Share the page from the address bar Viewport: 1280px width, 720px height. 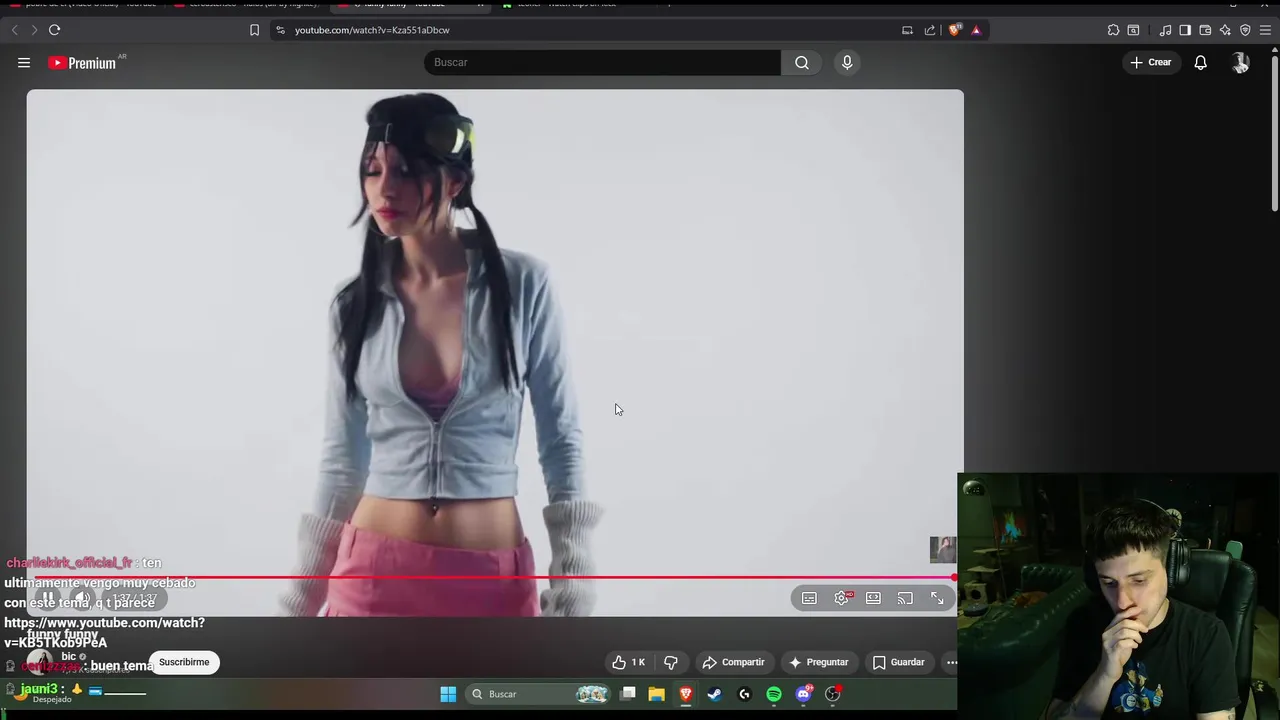tap(930, 30)
